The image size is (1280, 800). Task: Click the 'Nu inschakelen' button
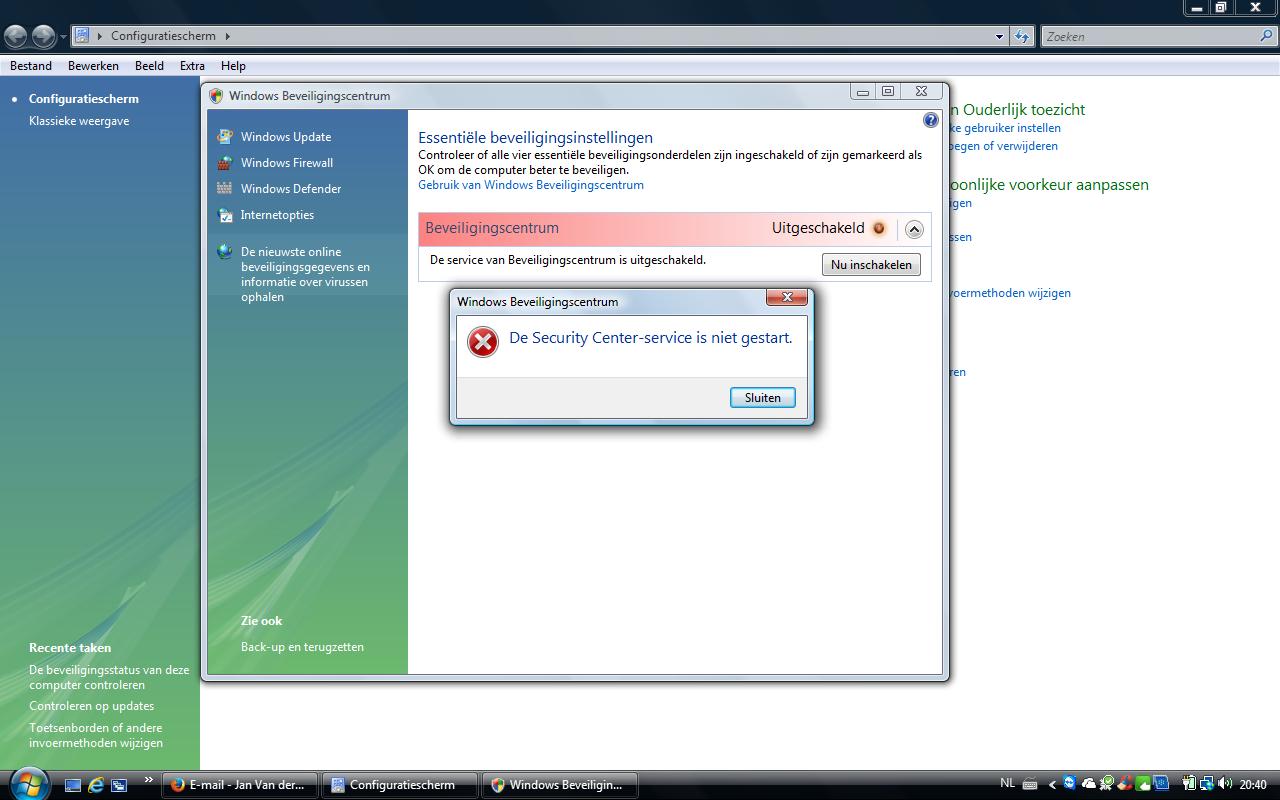tap(871, 265)
